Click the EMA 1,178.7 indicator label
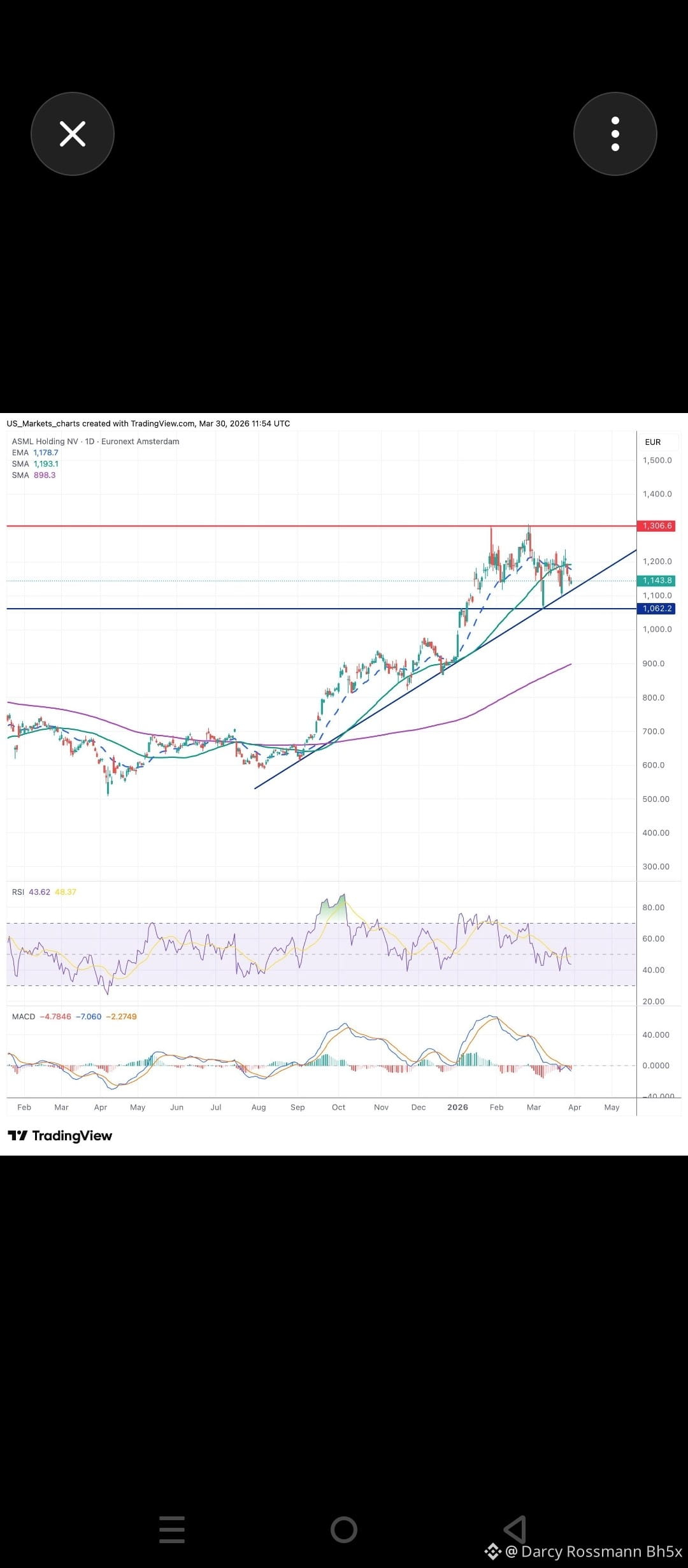 click(35, 453)
